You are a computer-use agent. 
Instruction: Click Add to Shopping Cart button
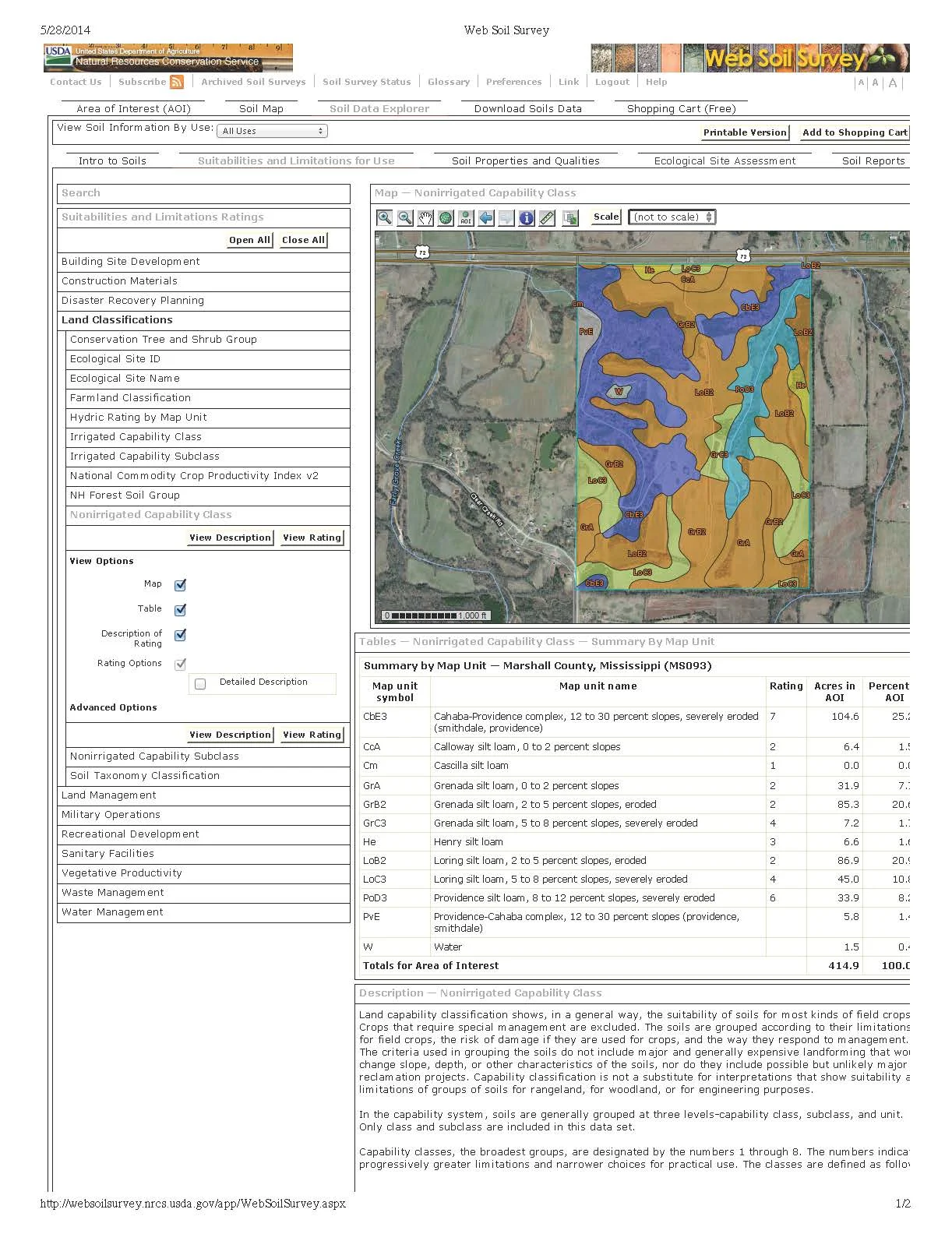coord(855,132)
